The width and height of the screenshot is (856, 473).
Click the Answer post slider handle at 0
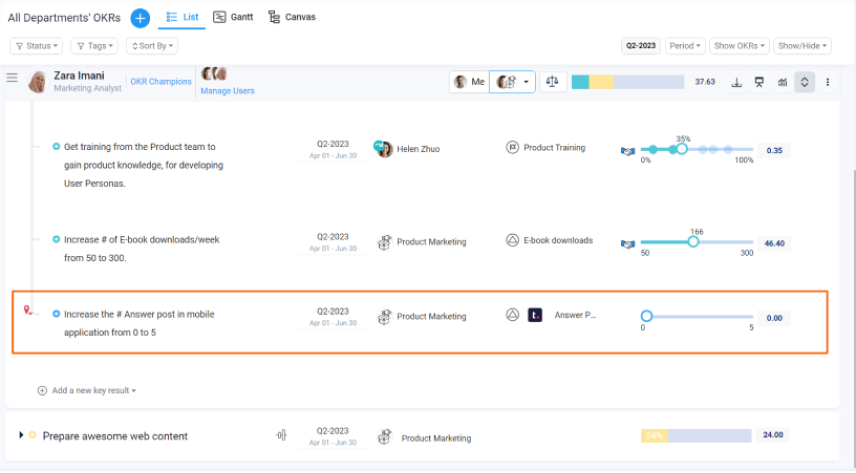pos(646,316)
